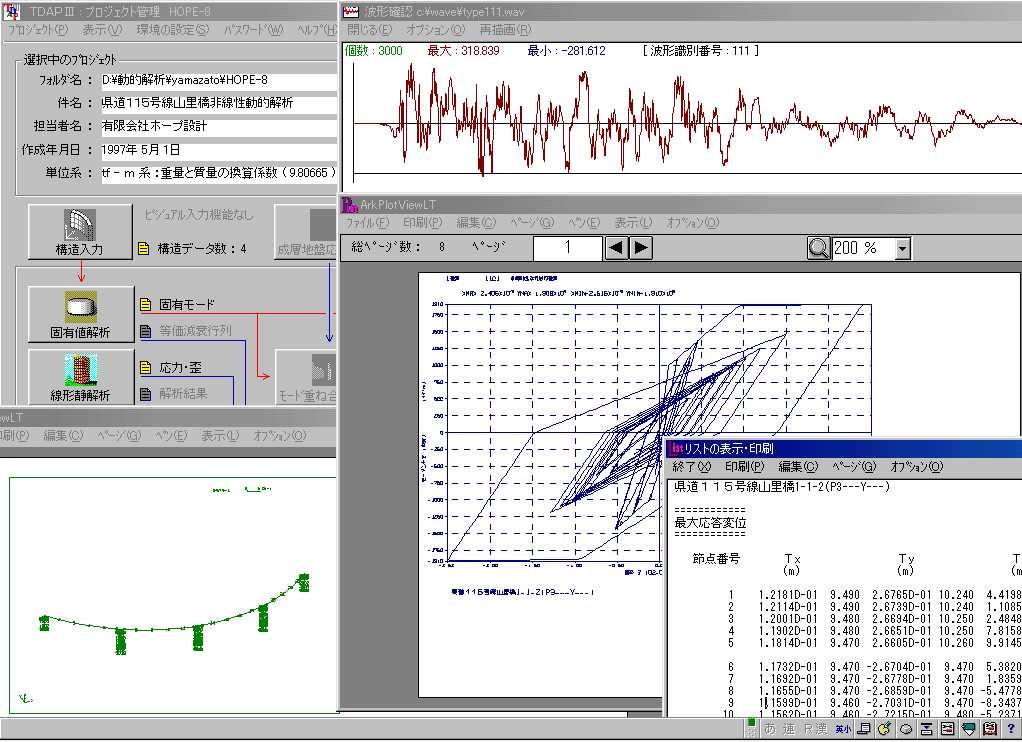Click the magnifier zoom icon in ArkPlotViewLT
Screen dimensions: 1022x742
[819, 248]
